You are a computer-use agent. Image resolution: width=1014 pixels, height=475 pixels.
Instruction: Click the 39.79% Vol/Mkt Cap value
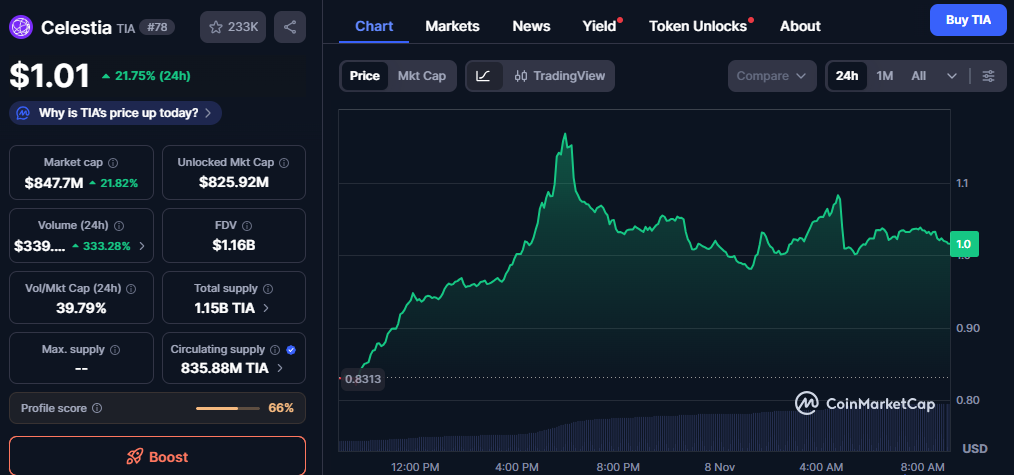pos(81,308)
